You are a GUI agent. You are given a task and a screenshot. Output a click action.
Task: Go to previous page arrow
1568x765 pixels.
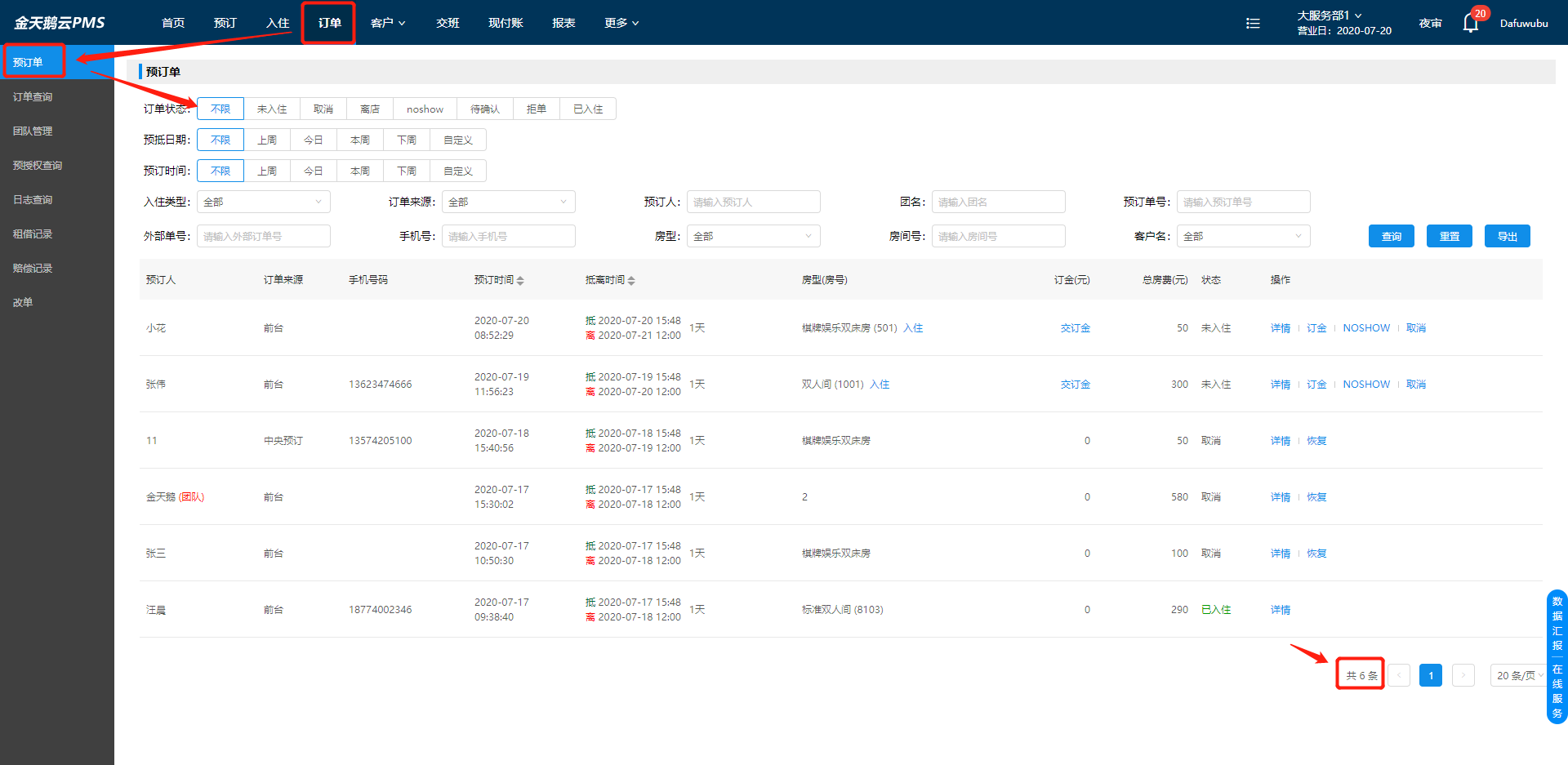1399,675
